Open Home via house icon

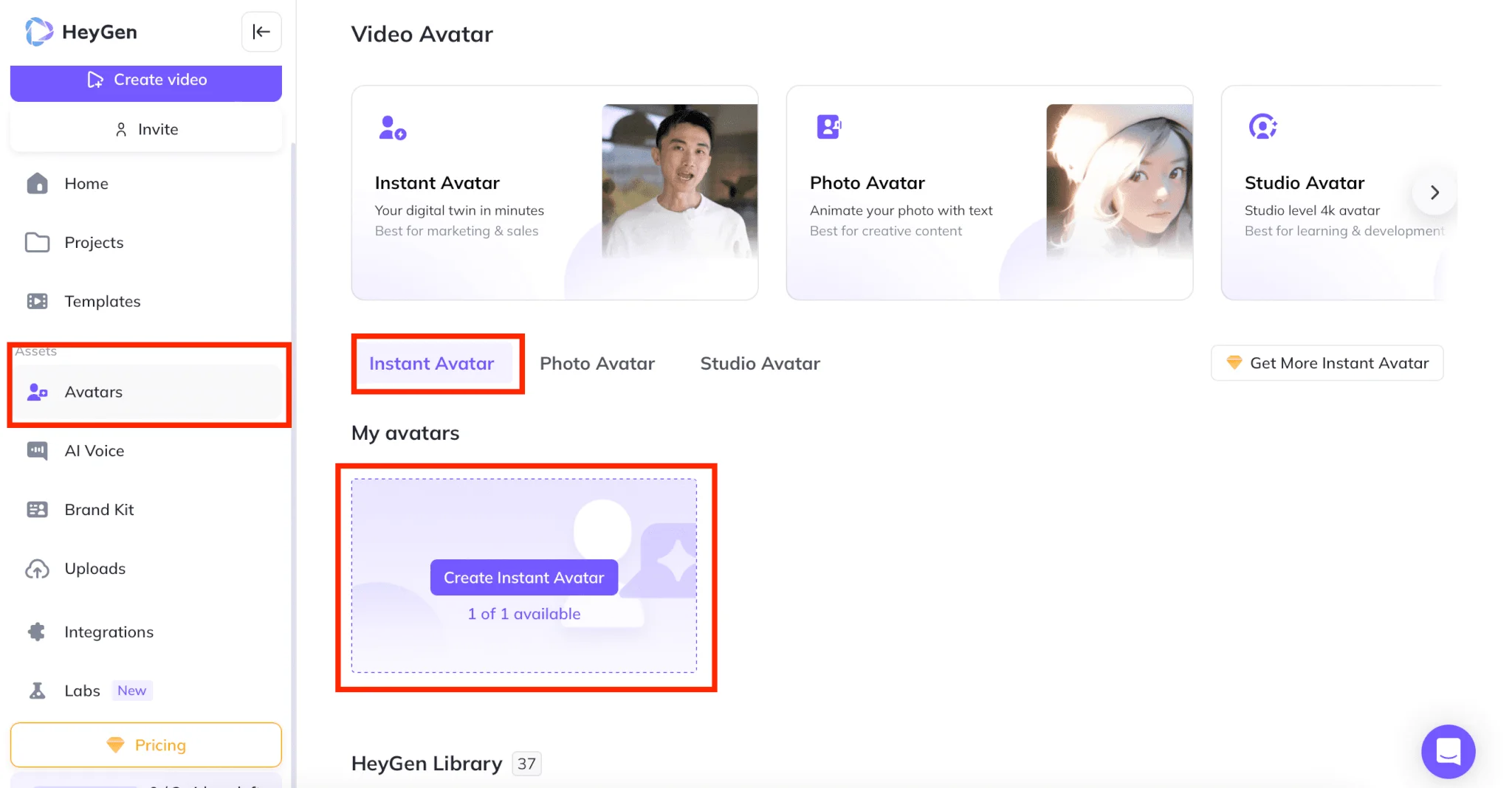coord(37,184)
